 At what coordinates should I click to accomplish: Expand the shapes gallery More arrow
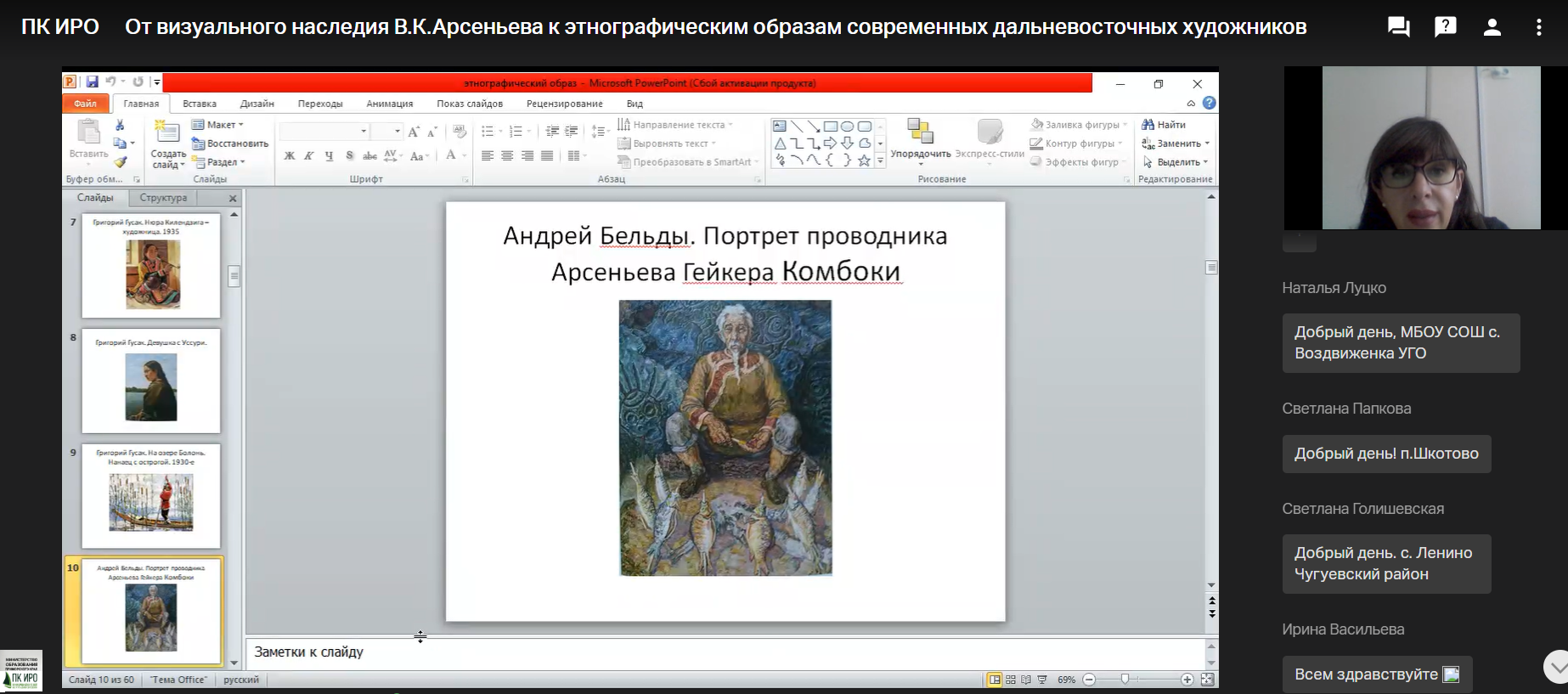(x=881, y=161)
